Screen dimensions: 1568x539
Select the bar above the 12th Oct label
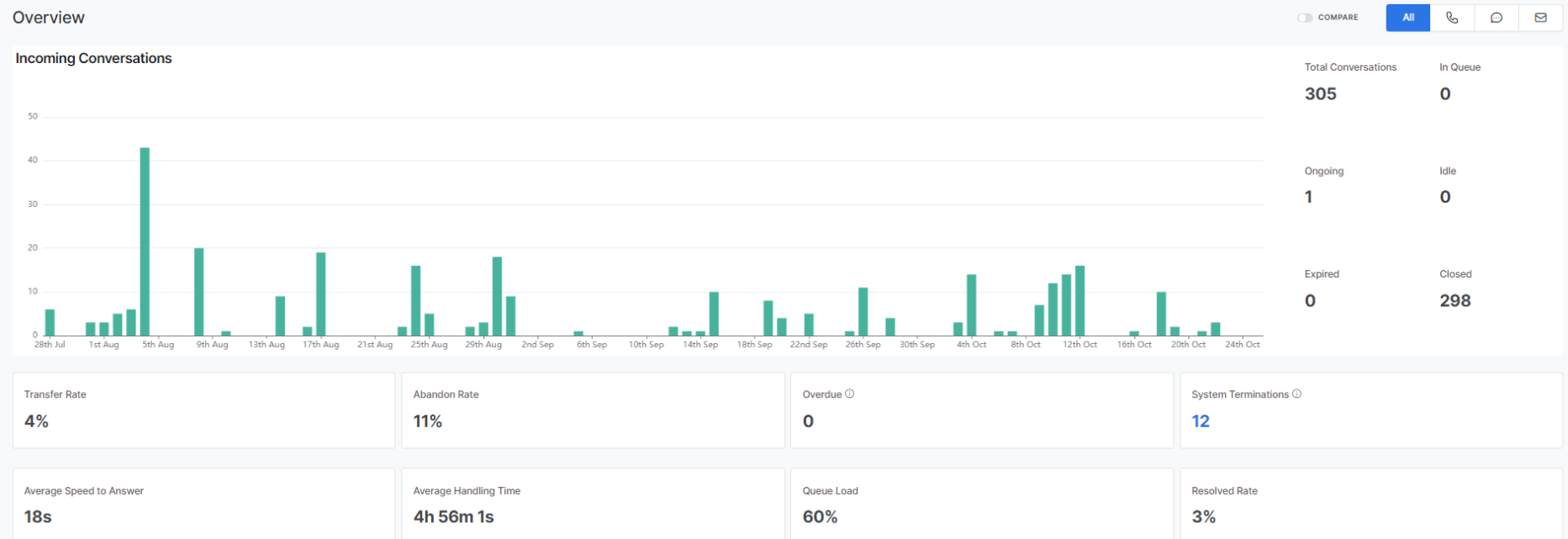point(1080,301)
